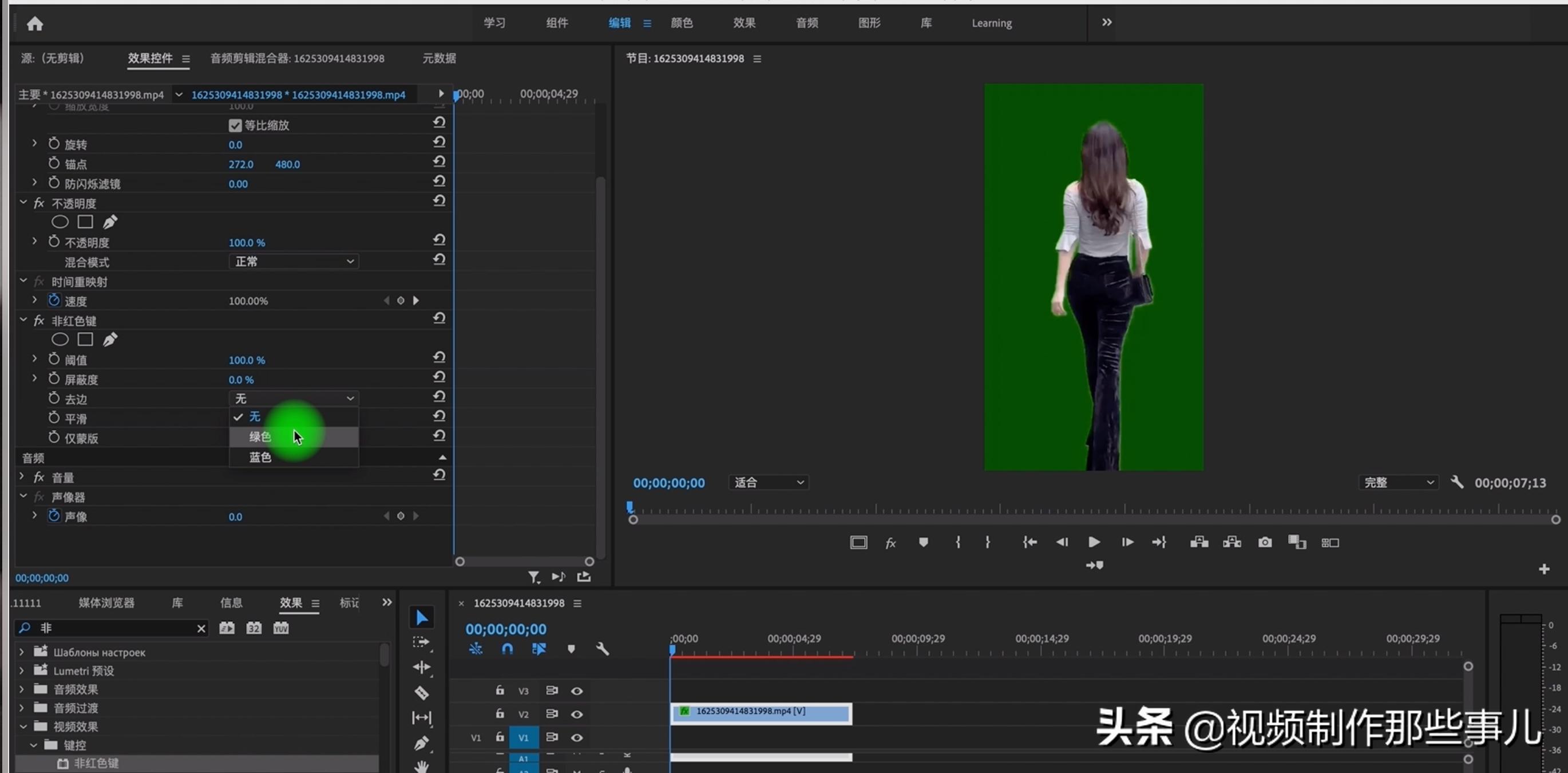Click the Add Marker icon under the program monitor

pyautogui.click(x=924, y=542)
